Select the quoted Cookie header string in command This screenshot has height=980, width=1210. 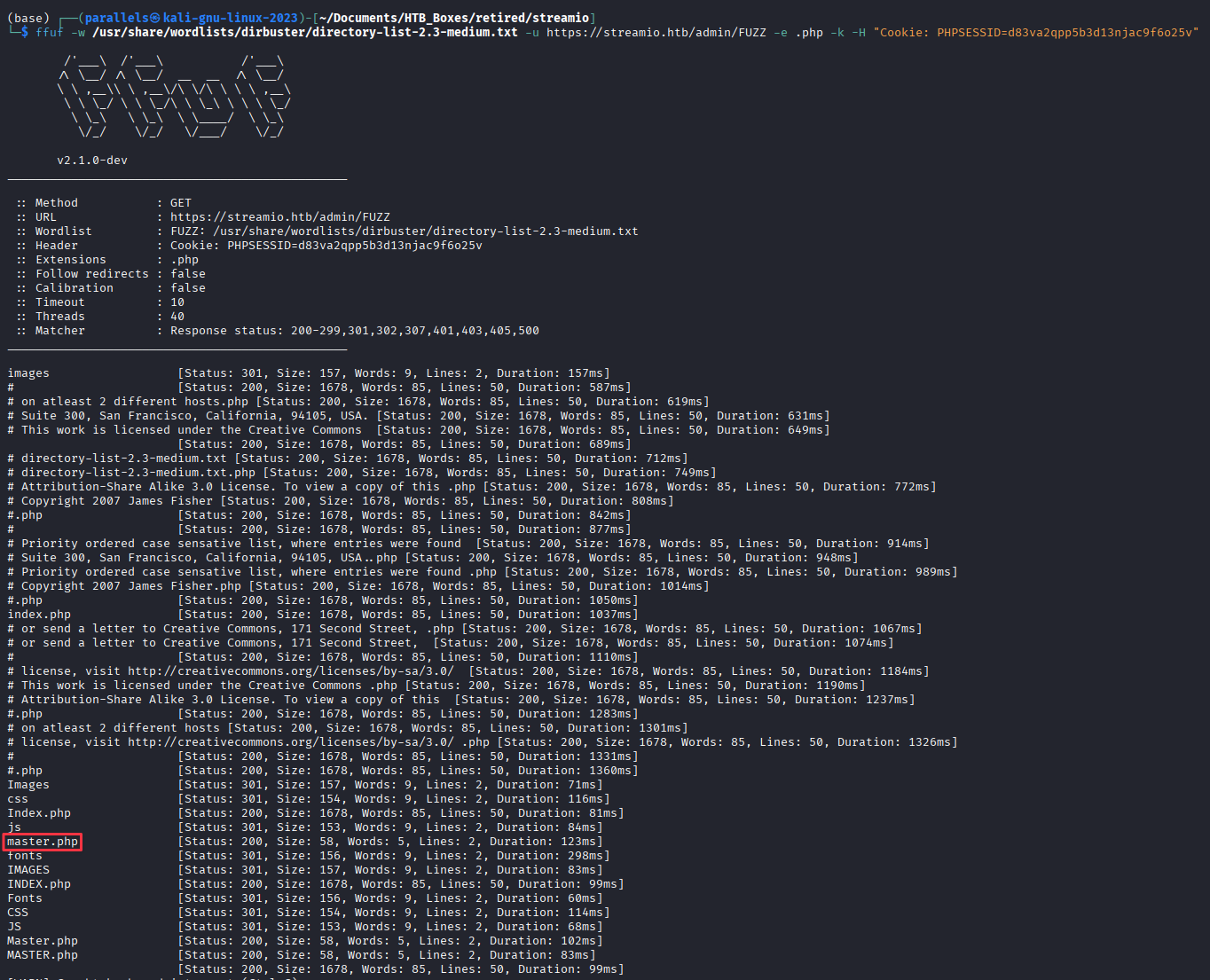(1036, 32)
